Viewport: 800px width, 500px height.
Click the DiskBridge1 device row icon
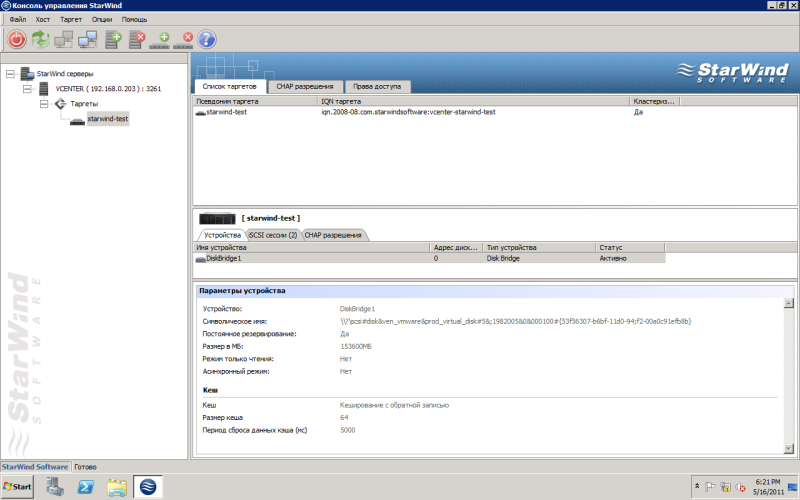(201, 259)
